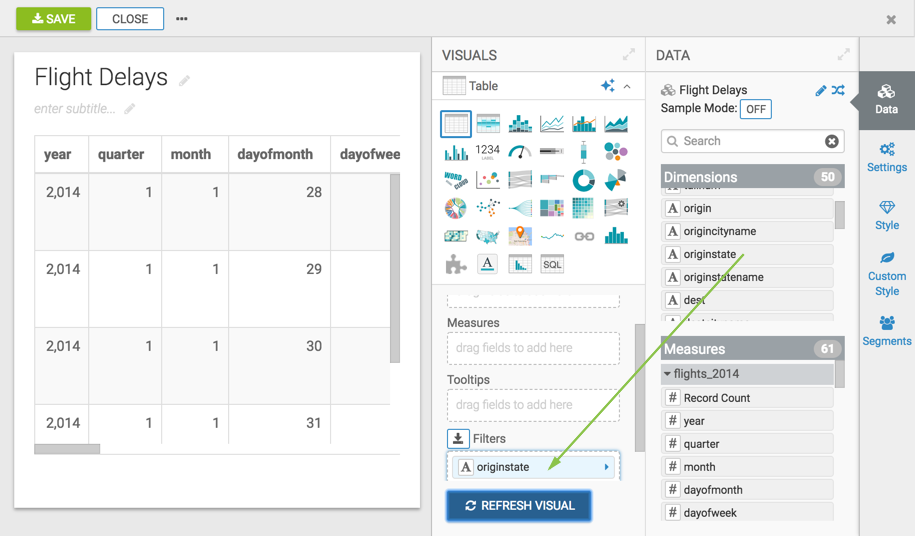Collapse the visual type picker chevron
This screenshot has width=915, height=536.
[x=627, y=87]
